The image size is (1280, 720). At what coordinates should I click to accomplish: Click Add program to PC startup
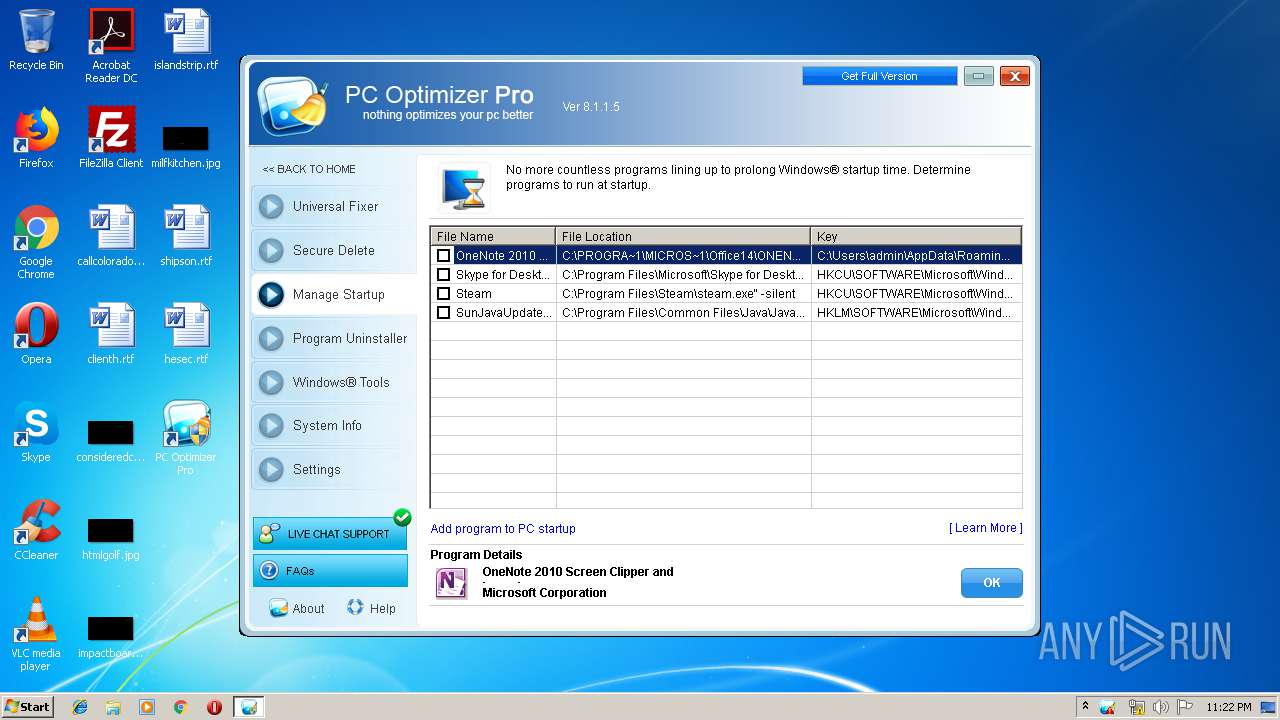click(x=503, y=529)
